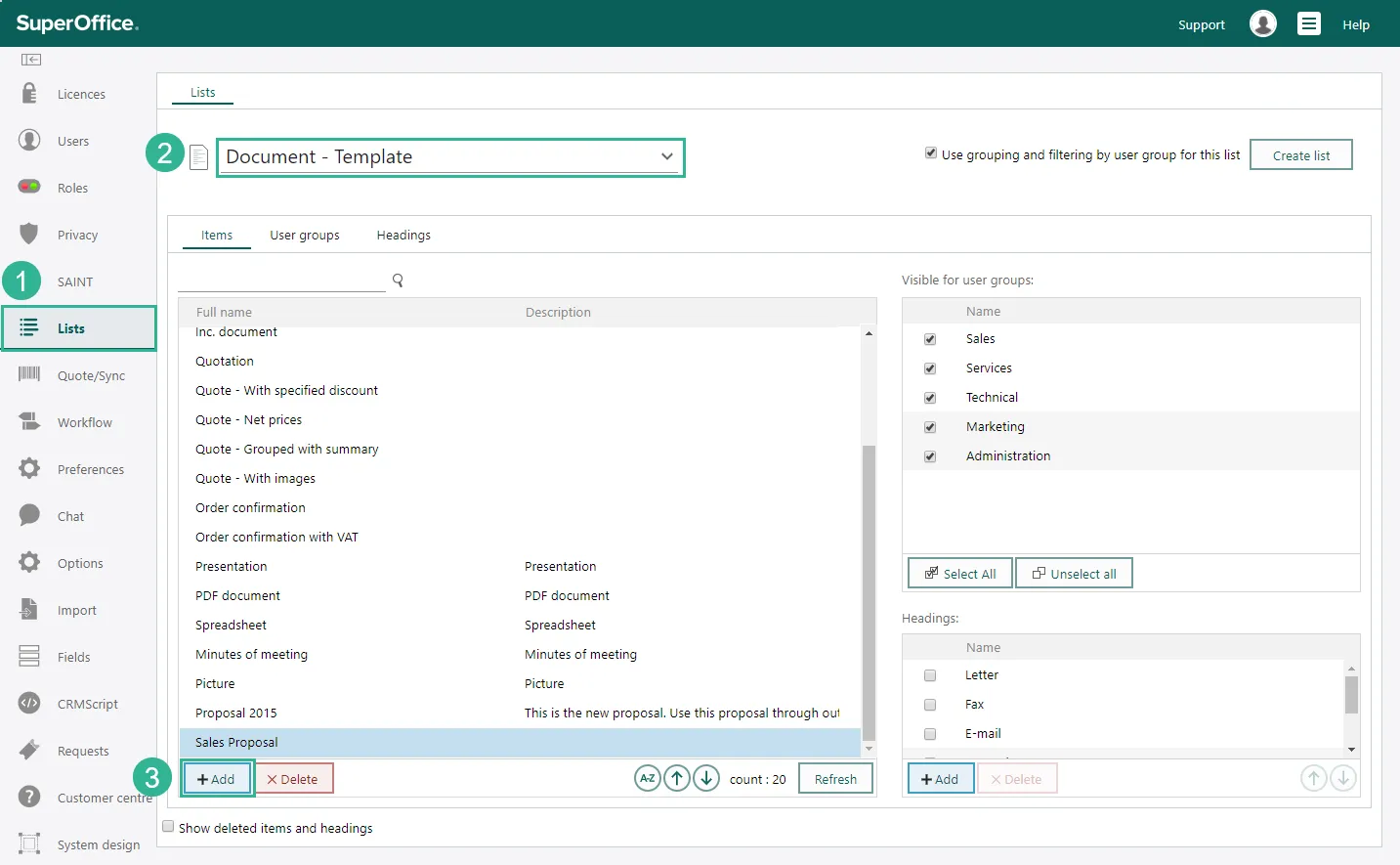
Task: Switch to the Headings tab
Action: (x=403, y=236)
